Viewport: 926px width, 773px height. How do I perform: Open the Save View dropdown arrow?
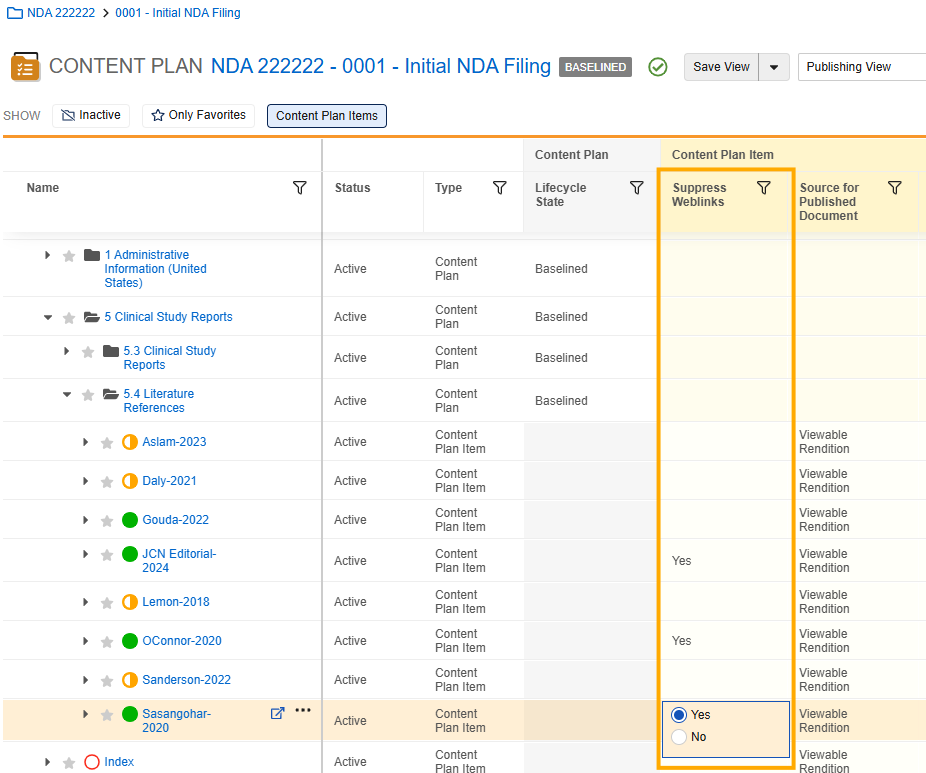(x=774, y=67)
